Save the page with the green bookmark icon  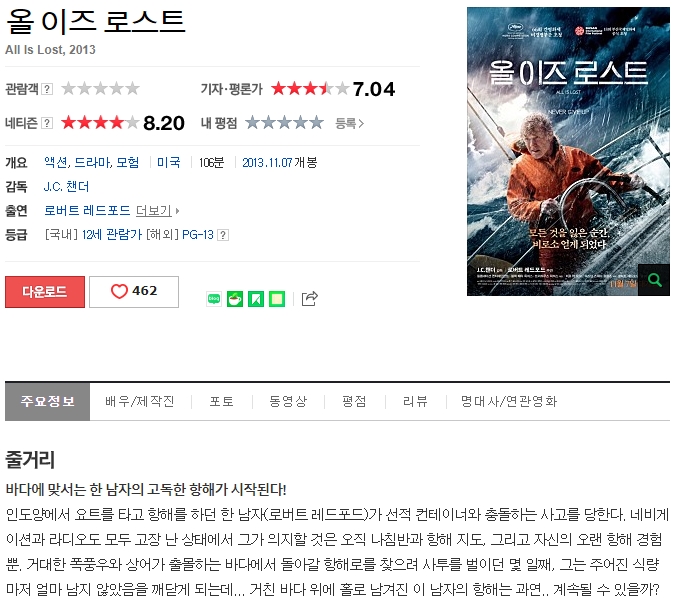point(256,299)
